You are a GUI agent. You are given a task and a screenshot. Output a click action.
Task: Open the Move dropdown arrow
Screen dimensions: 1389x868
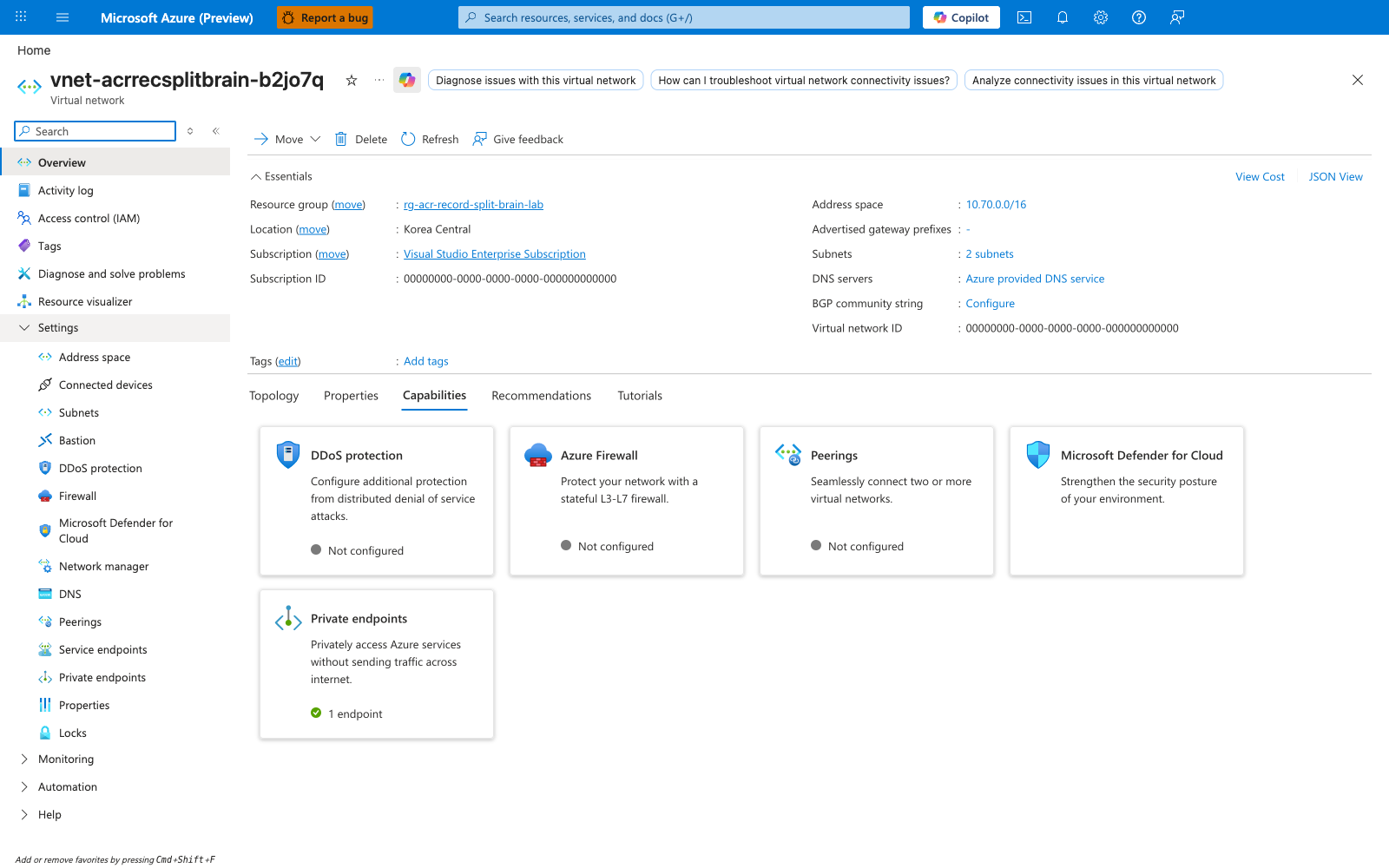[315, 139]
